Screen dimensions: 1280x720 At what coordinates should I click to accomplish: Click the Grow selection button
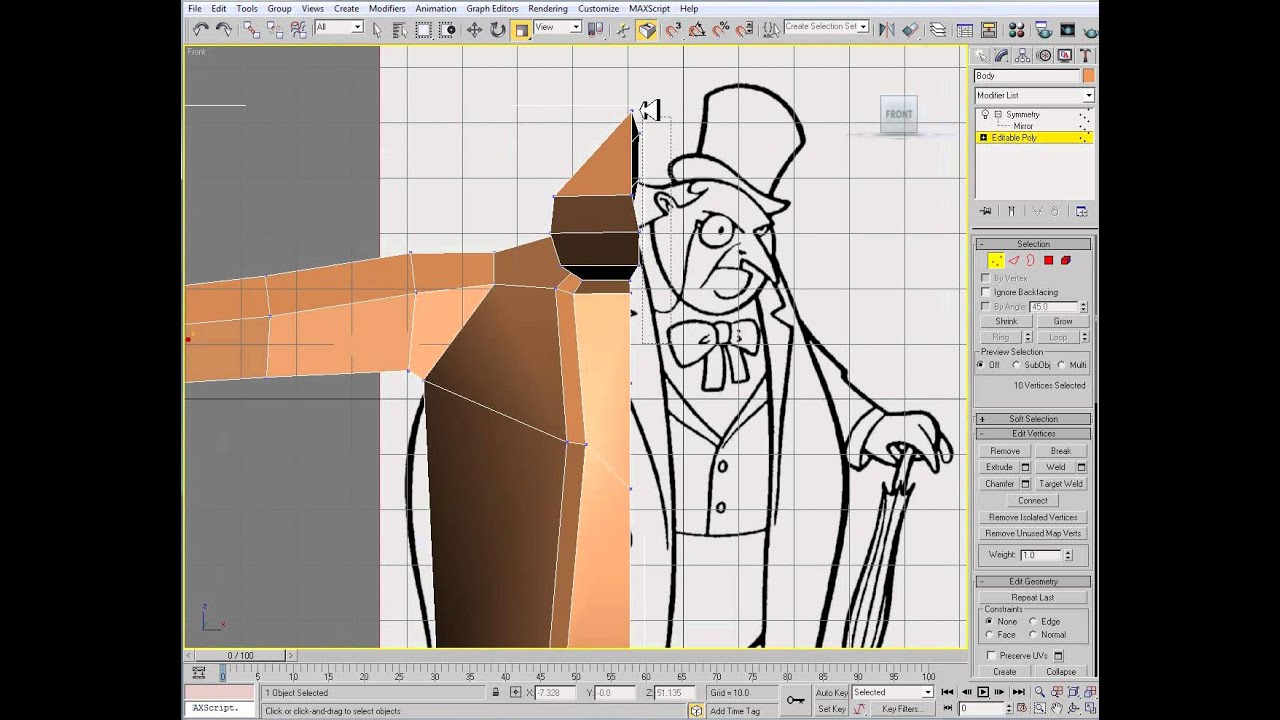coord(1062,322)
